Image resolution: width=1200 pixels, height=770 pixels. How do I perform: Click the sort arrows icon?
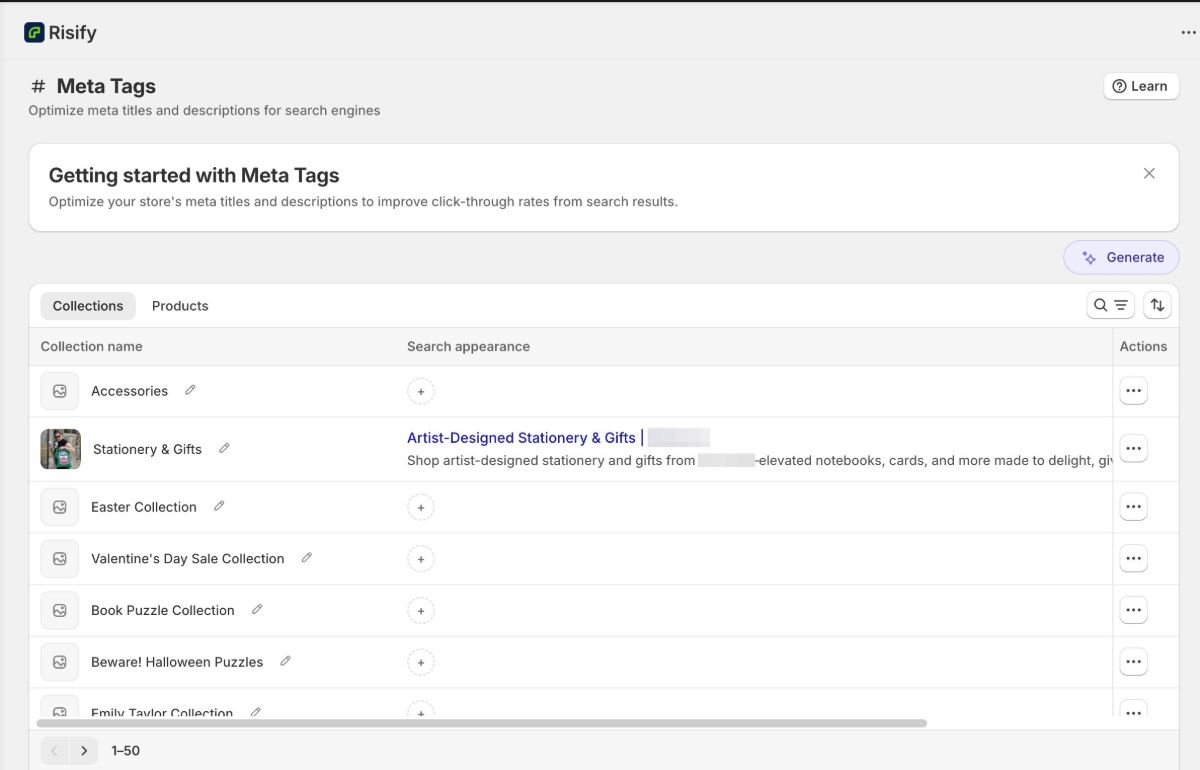tap(1157, 305)
